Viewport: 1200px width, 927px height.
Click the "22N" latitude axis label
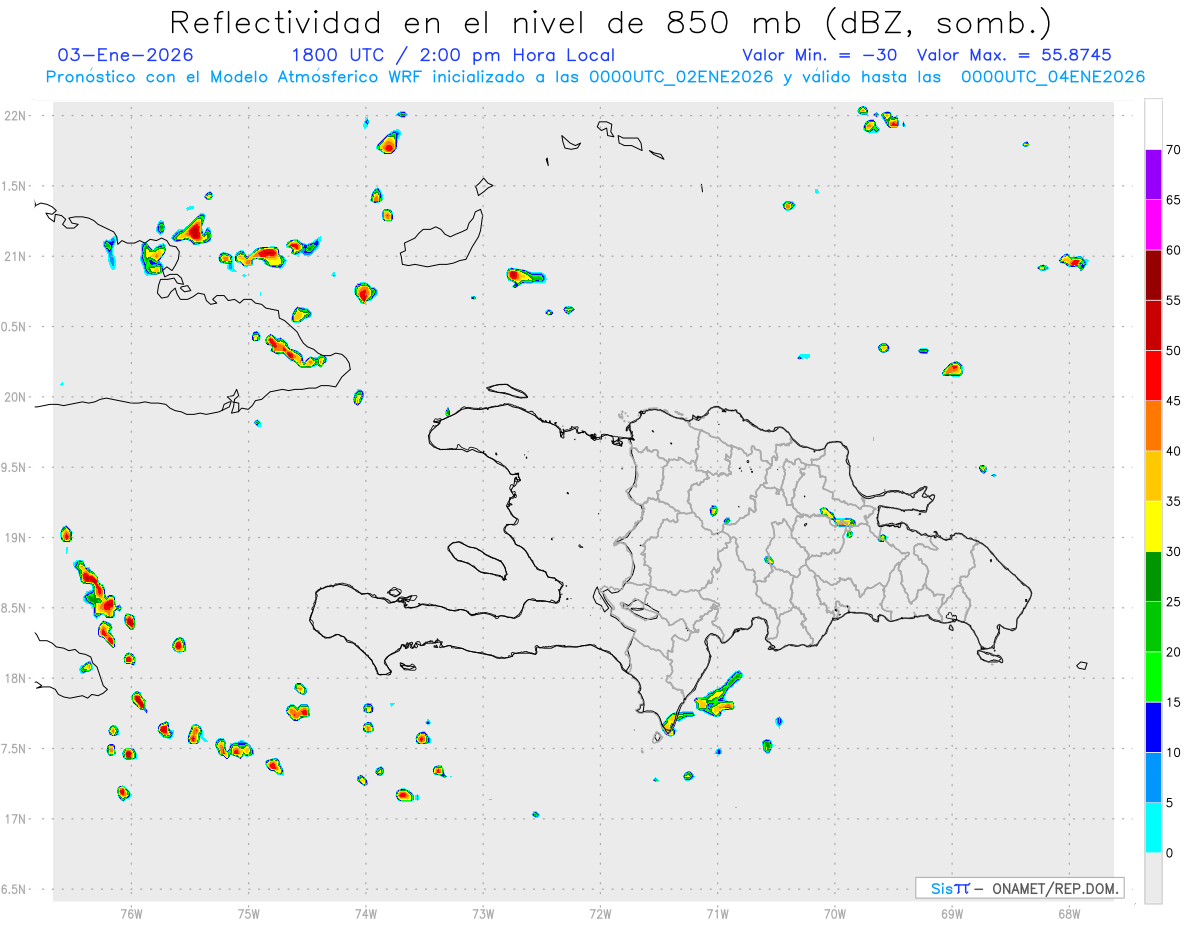pos(15,116)
